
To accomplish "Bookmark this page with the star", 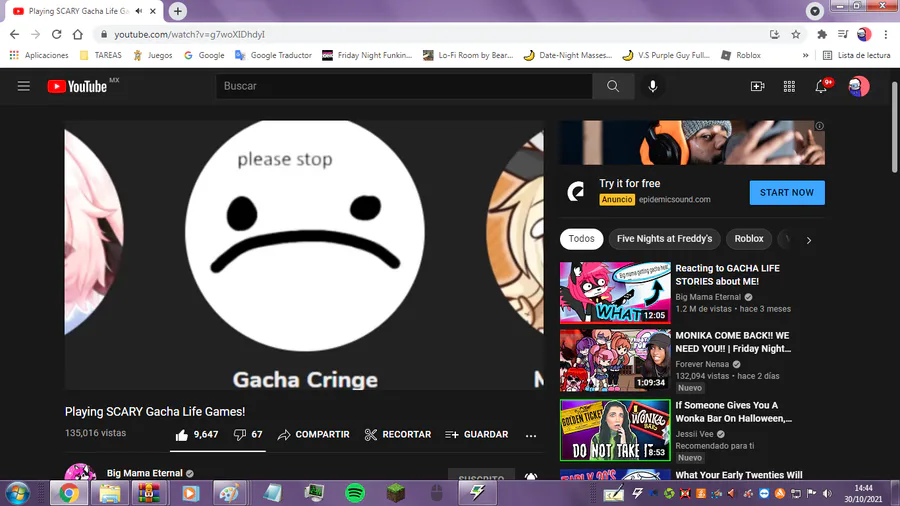I will pyautogui.click(x=796, y=34).
